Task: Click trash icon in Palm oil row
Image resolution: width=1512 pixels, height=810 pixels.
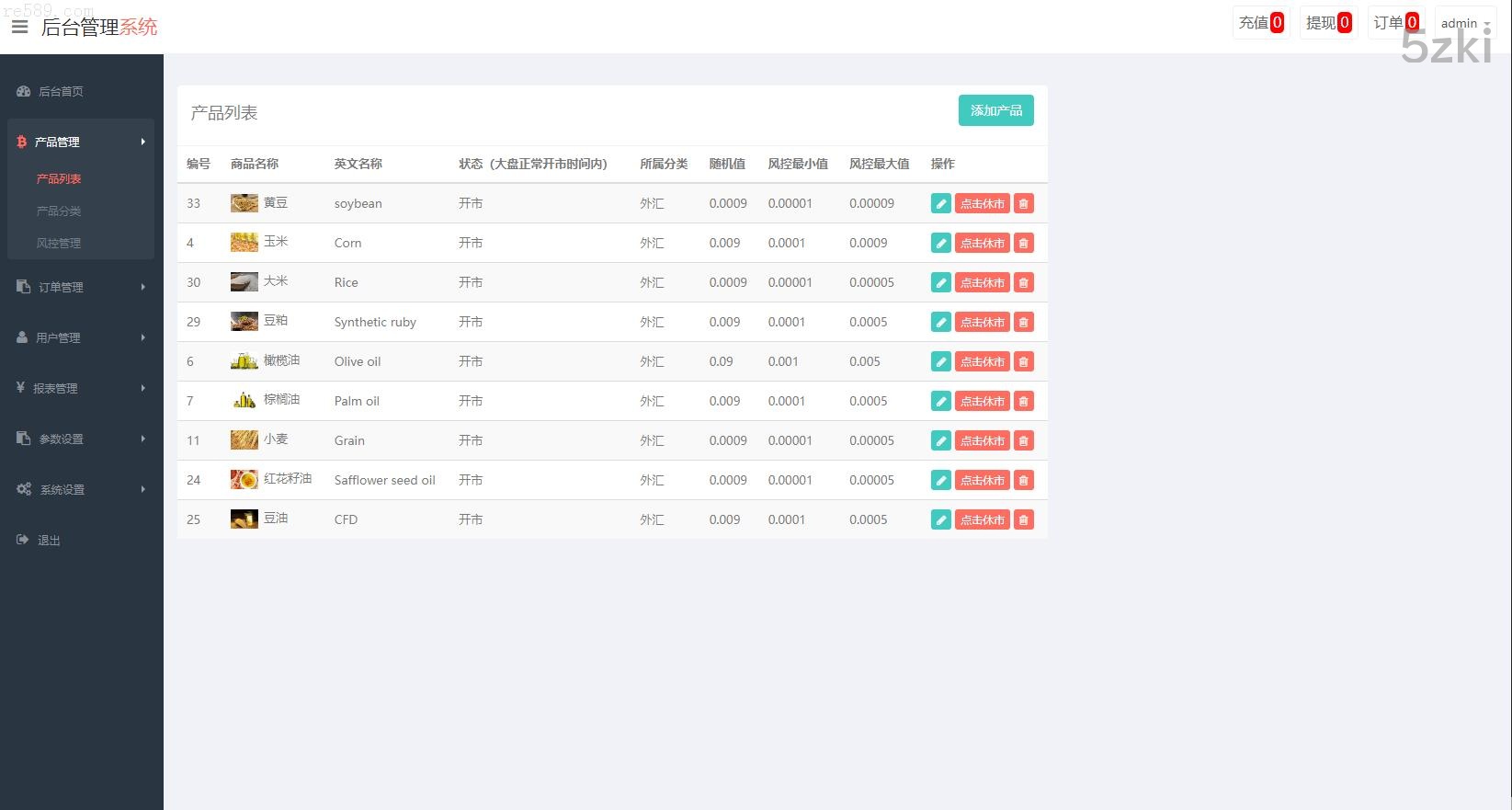Action: [1023, 401]
